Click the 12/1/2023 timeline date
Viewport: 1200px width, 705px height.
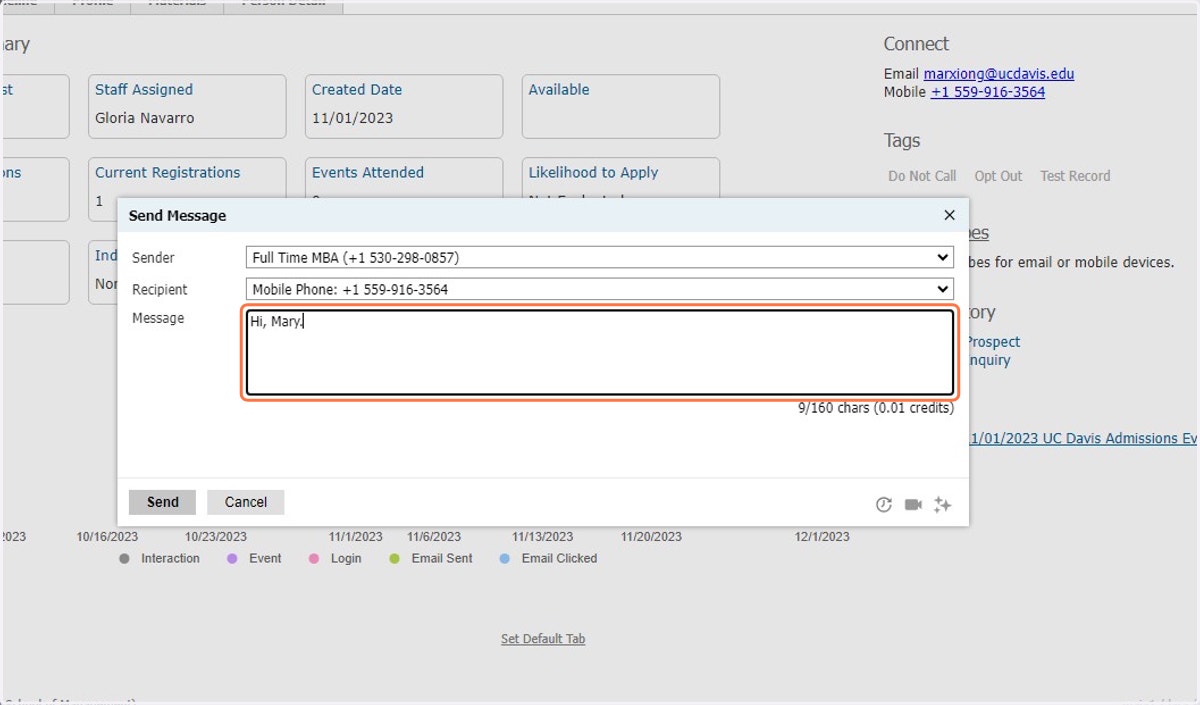coord(822,537)
